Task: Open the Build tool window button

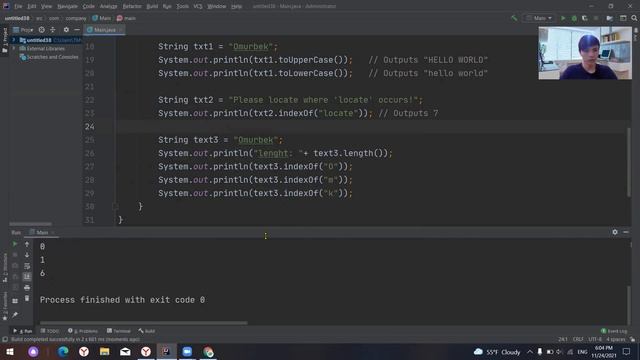Action: 147,331
